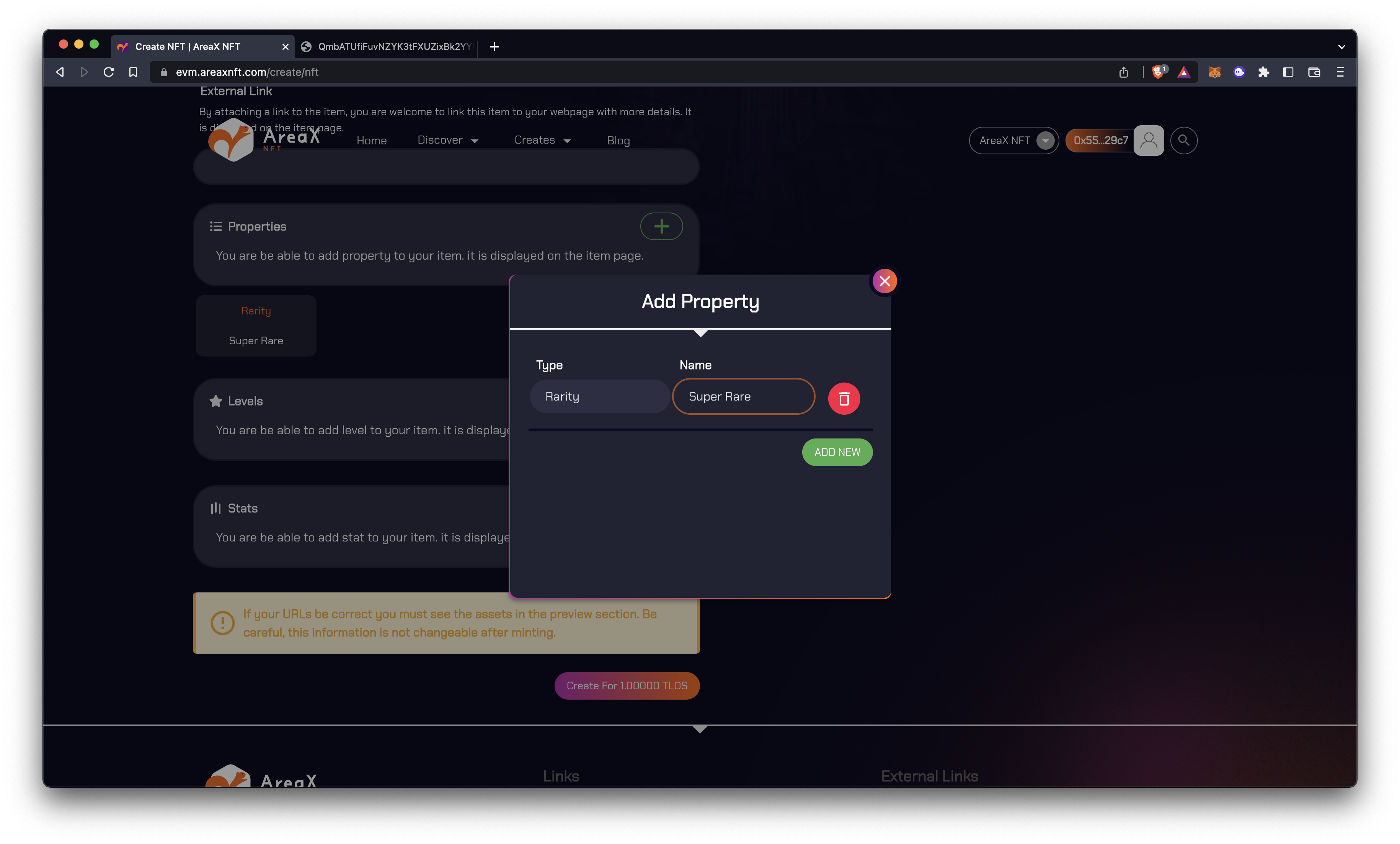The height and width of the screenshot is (844, 1400).
Task: Open Brave Shields icon
Action: coord(1159,72)
